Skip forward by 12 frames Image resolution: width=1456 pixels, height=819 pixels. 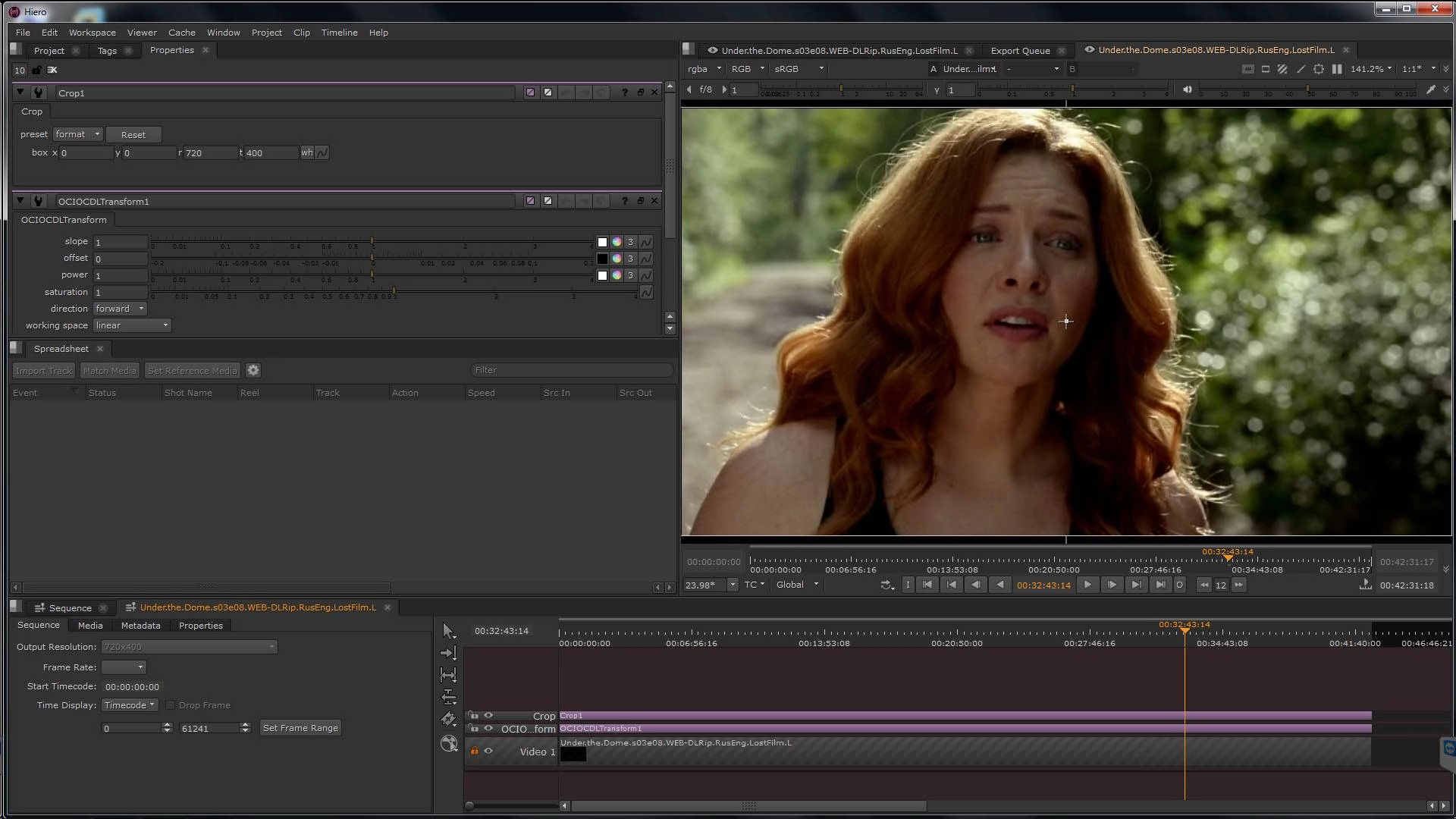(x=1238, y=585)
